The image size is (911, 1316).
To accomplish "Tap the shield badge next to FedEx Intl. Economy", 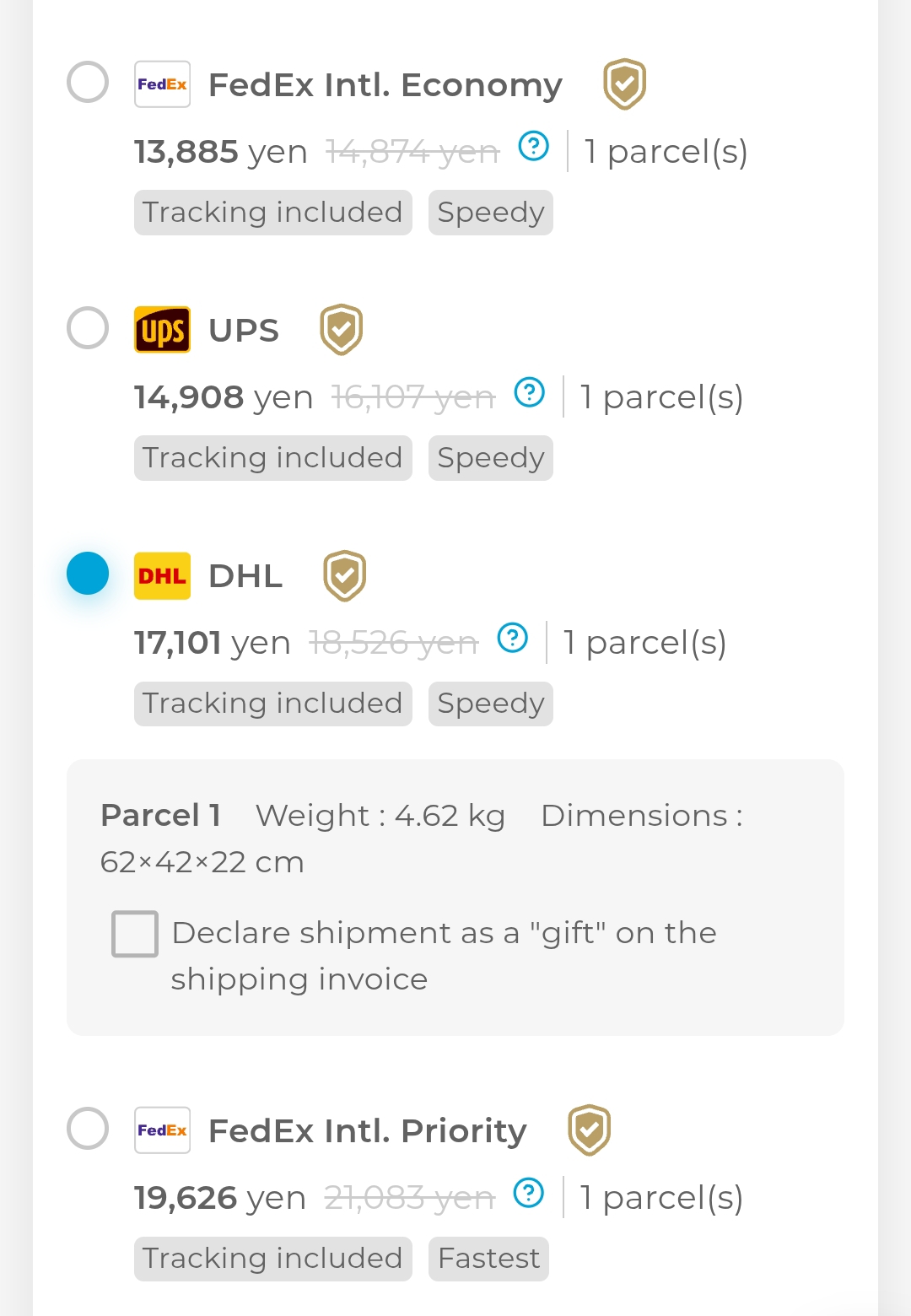I will [625, 84].
